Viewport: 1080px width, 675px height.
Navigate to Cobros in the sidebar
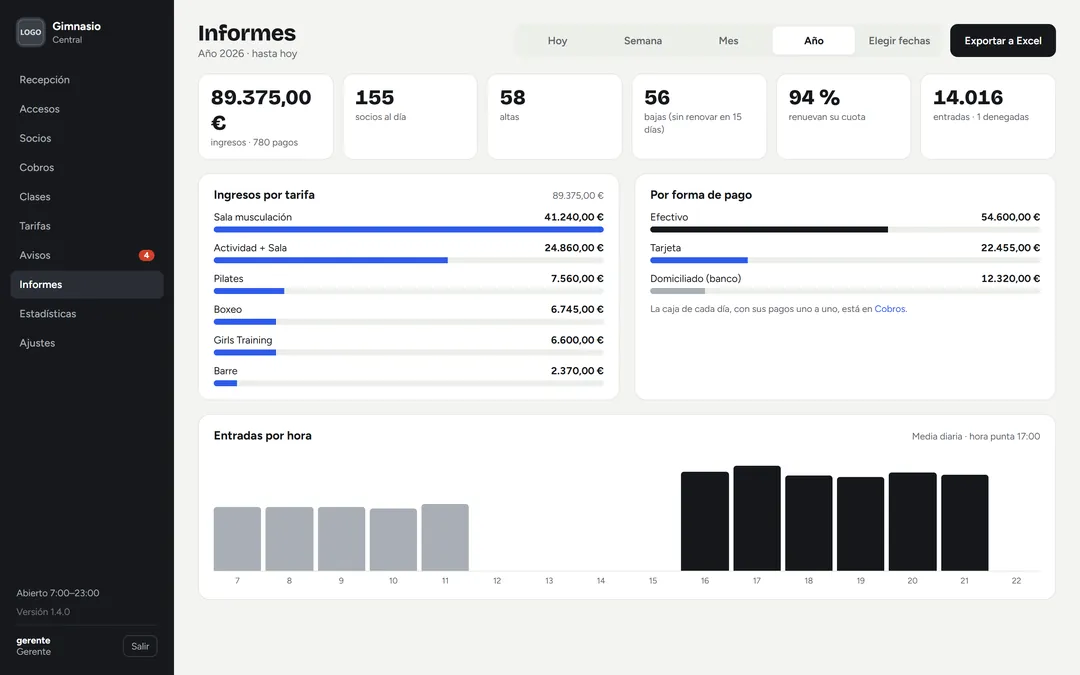pos(87,167)
